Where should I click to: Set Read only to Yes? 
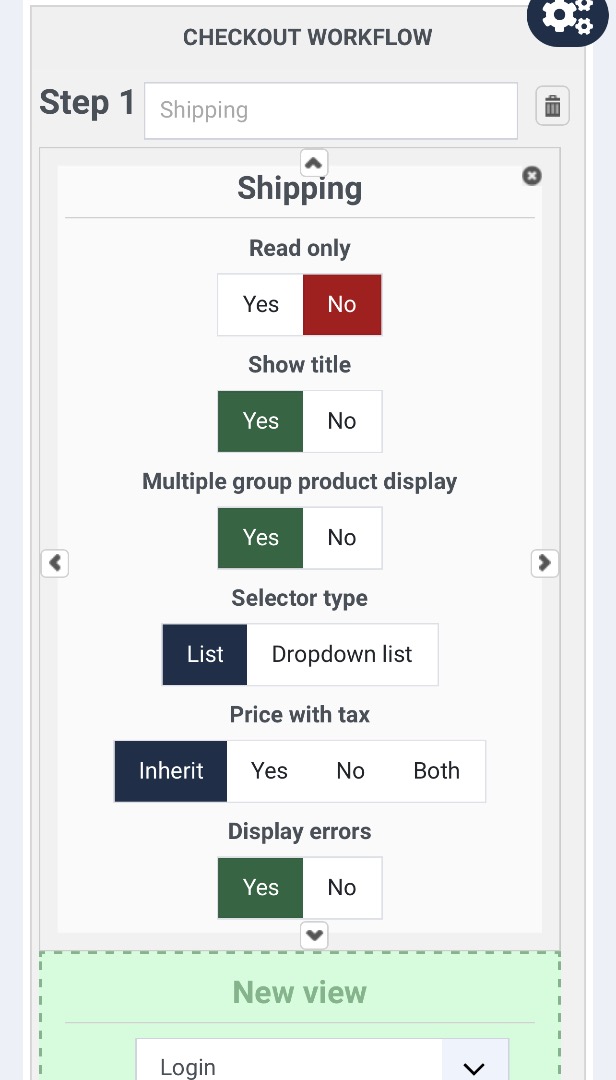pos(260,304)
